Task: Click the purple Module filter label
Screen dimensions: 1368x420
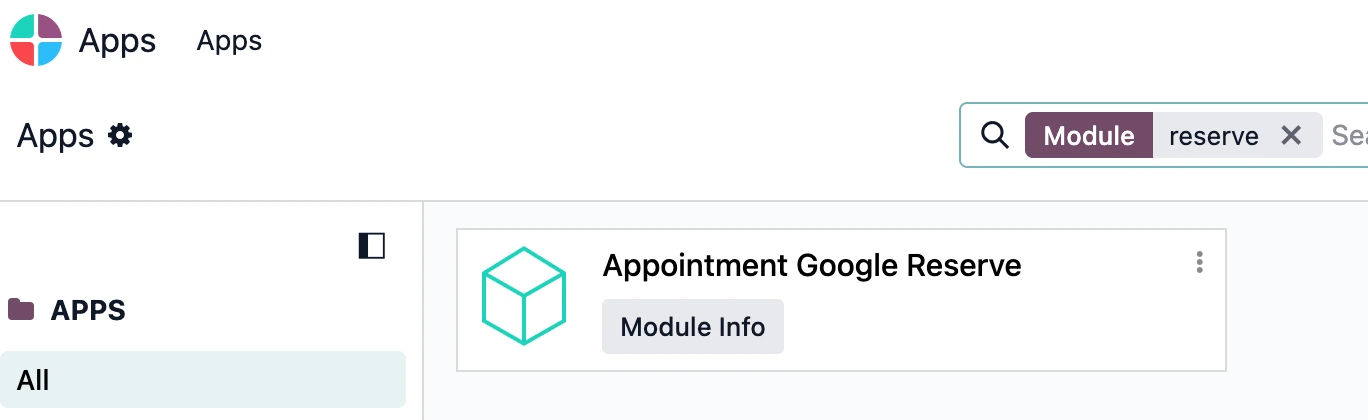Action: tap(1089, 135)
